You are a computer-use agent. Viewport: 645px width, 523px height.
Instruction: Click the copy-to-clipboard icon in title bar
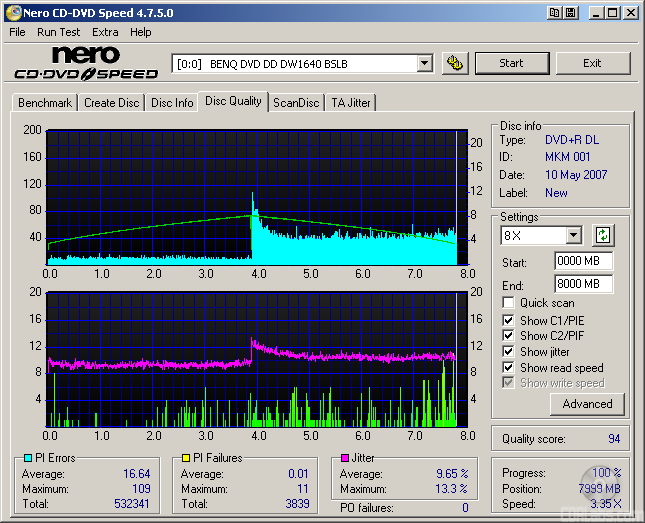pyautogui.click(x=553, y=13)
